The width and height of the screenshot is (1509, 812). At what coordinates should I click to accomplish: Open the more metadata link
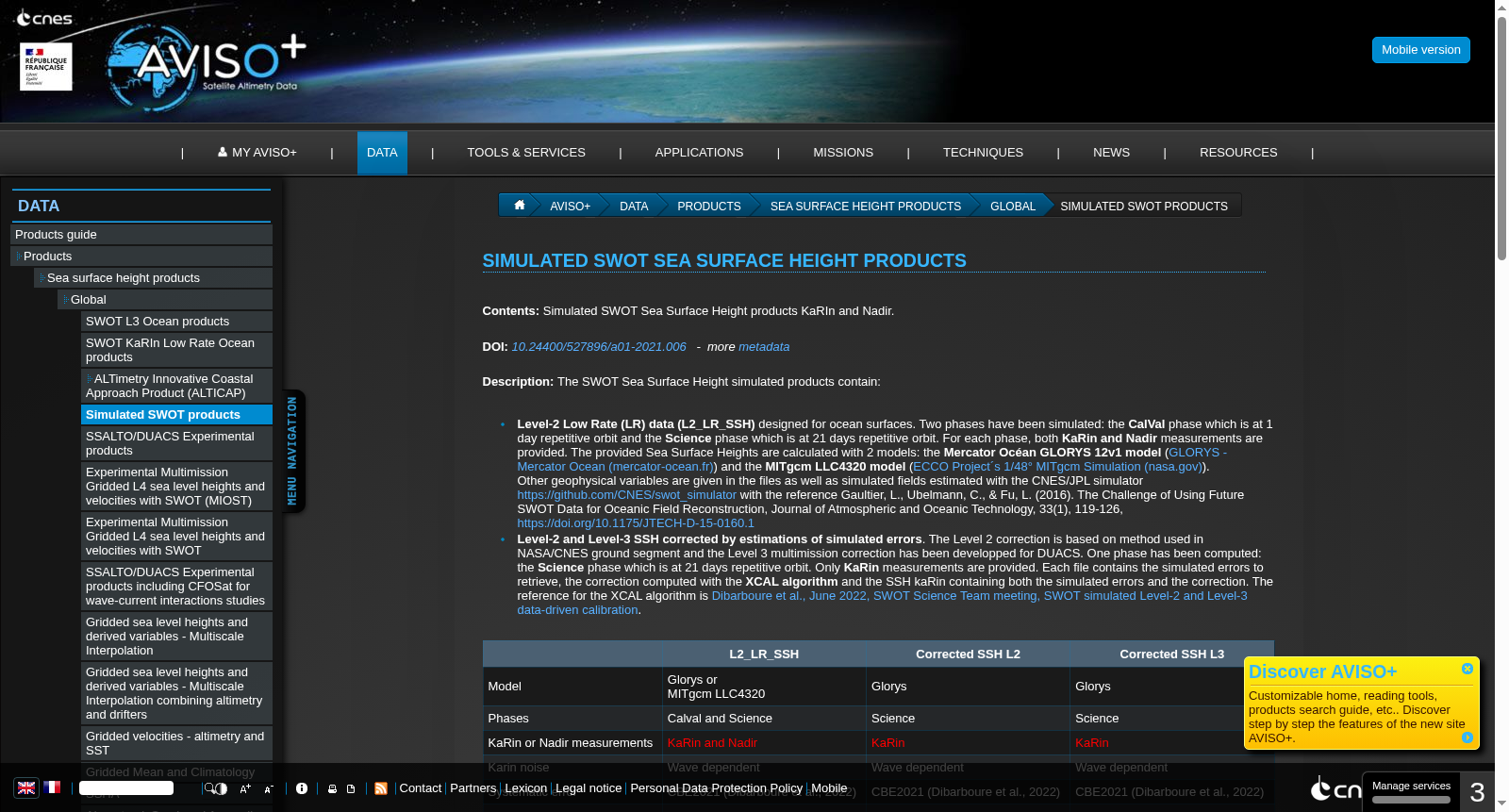pos(764,347)
